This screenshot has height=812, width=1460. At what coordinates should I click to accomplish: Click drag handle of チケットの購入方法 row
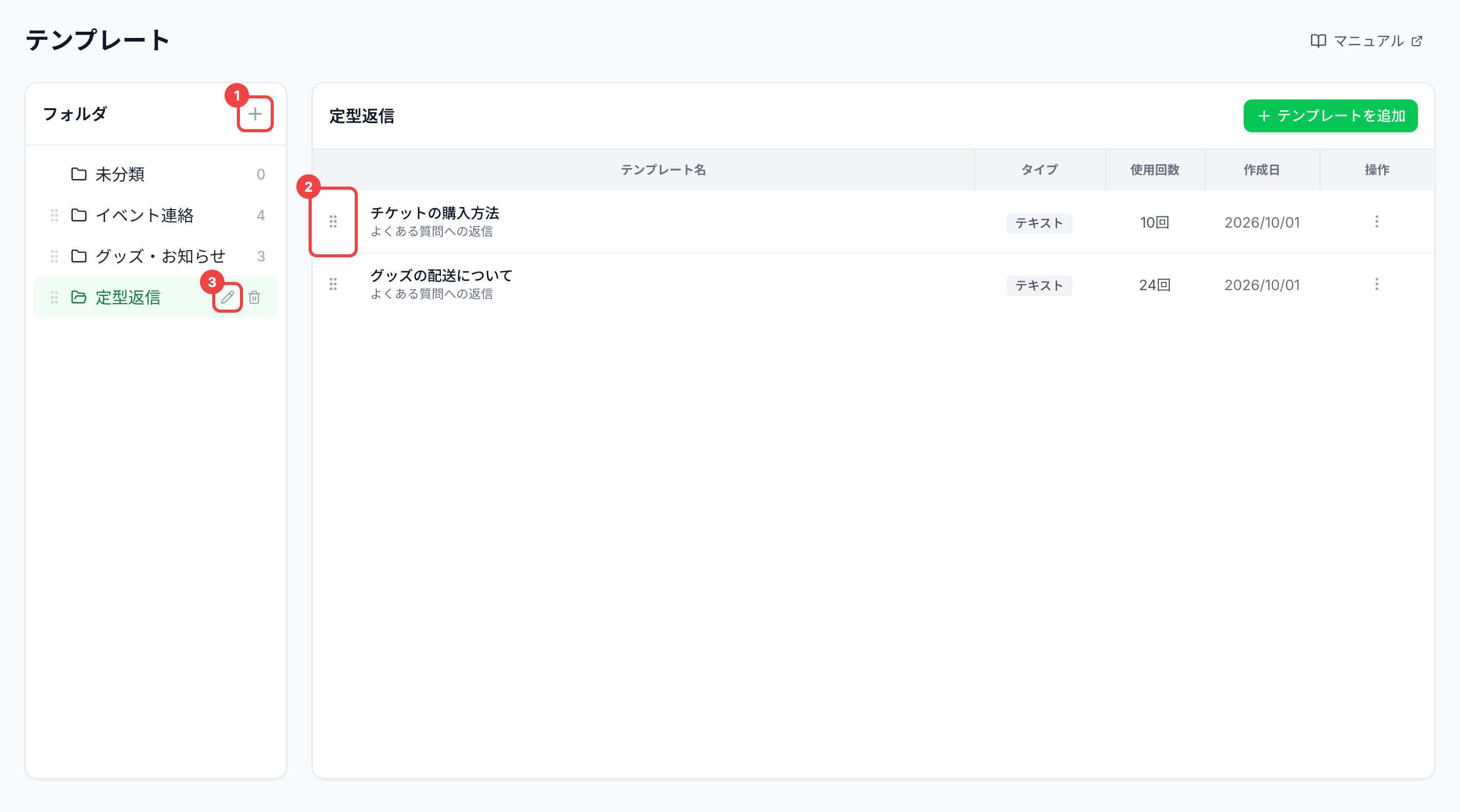click(333, 221)
